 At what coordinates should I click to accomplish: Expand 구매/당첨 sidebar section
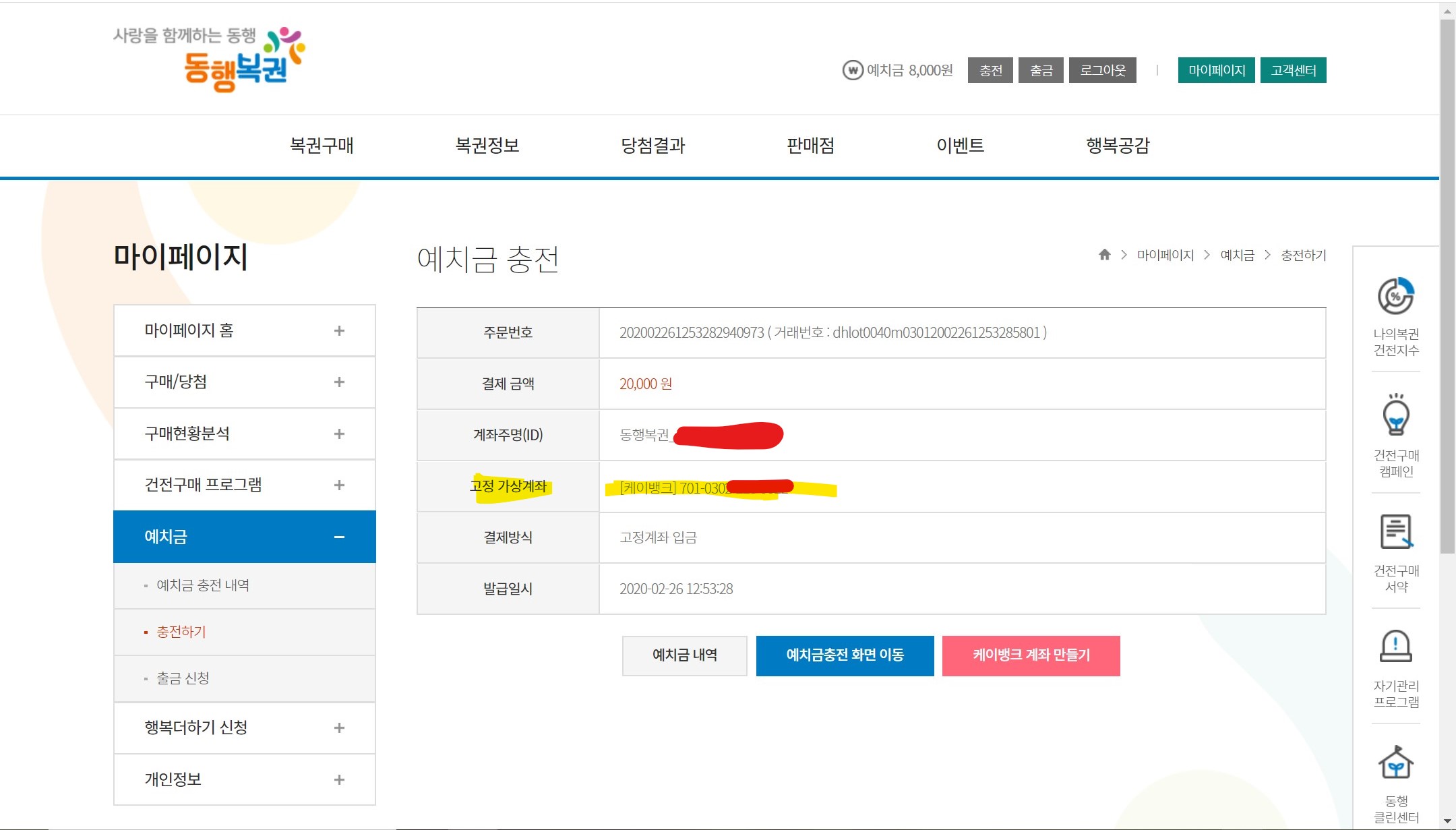coord(339,382)
